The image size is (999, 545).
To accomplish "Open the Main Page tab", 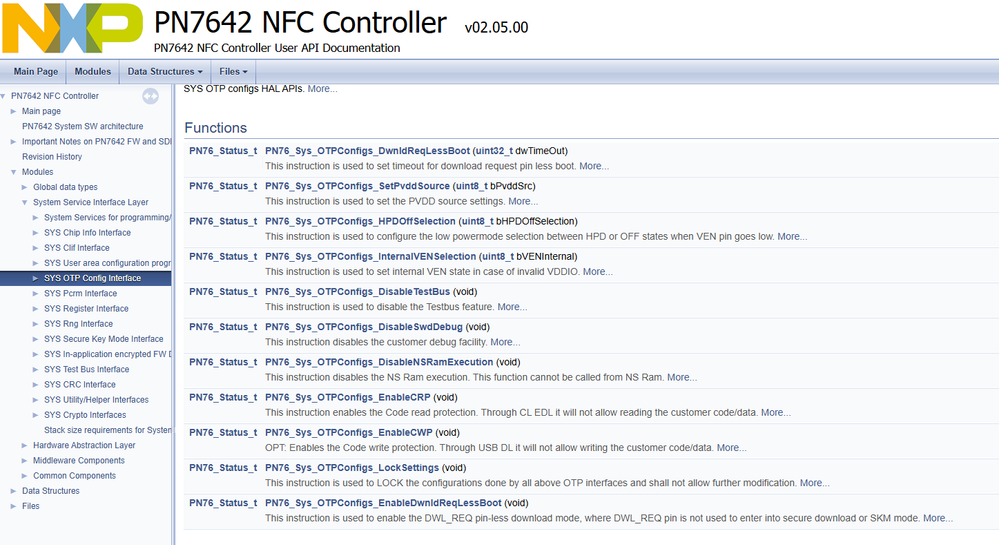I will click(36, 71).
